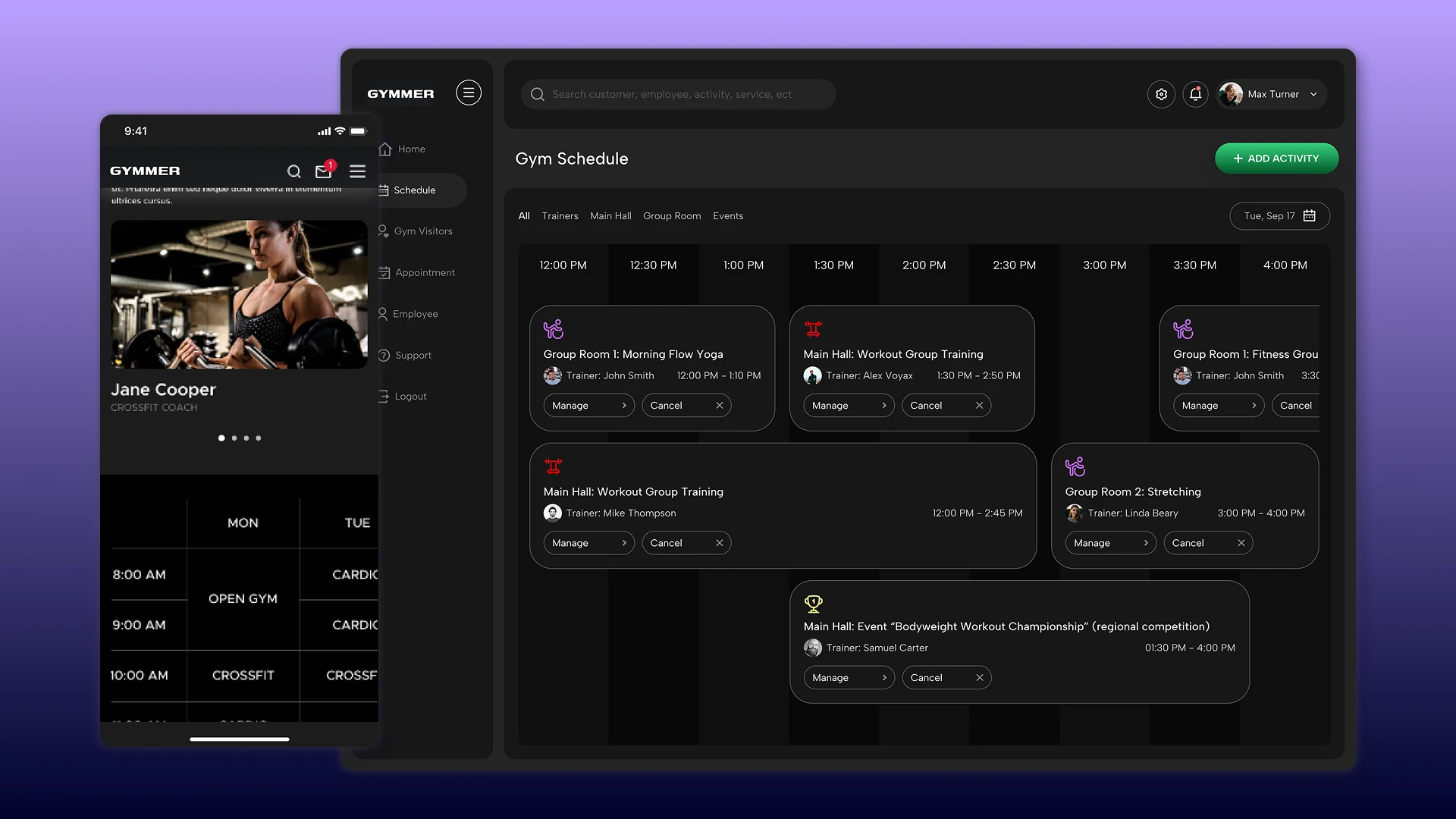This screenshot has height=819, width=1456.
Task: Open the Schedule section in the sidebar
Action: tap(414, 190)
